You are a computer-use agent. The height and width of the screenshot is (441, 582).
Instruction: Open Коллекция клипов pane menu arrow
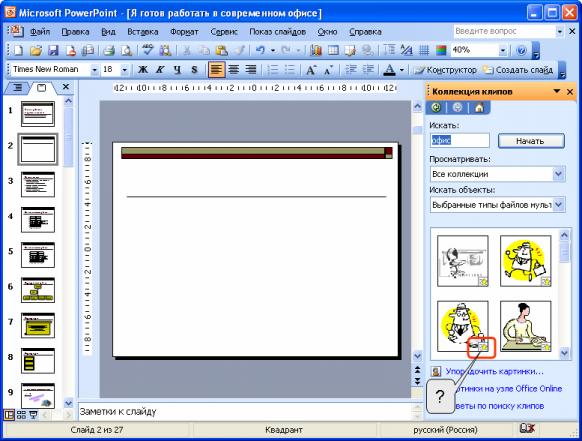tap(557, 91)
